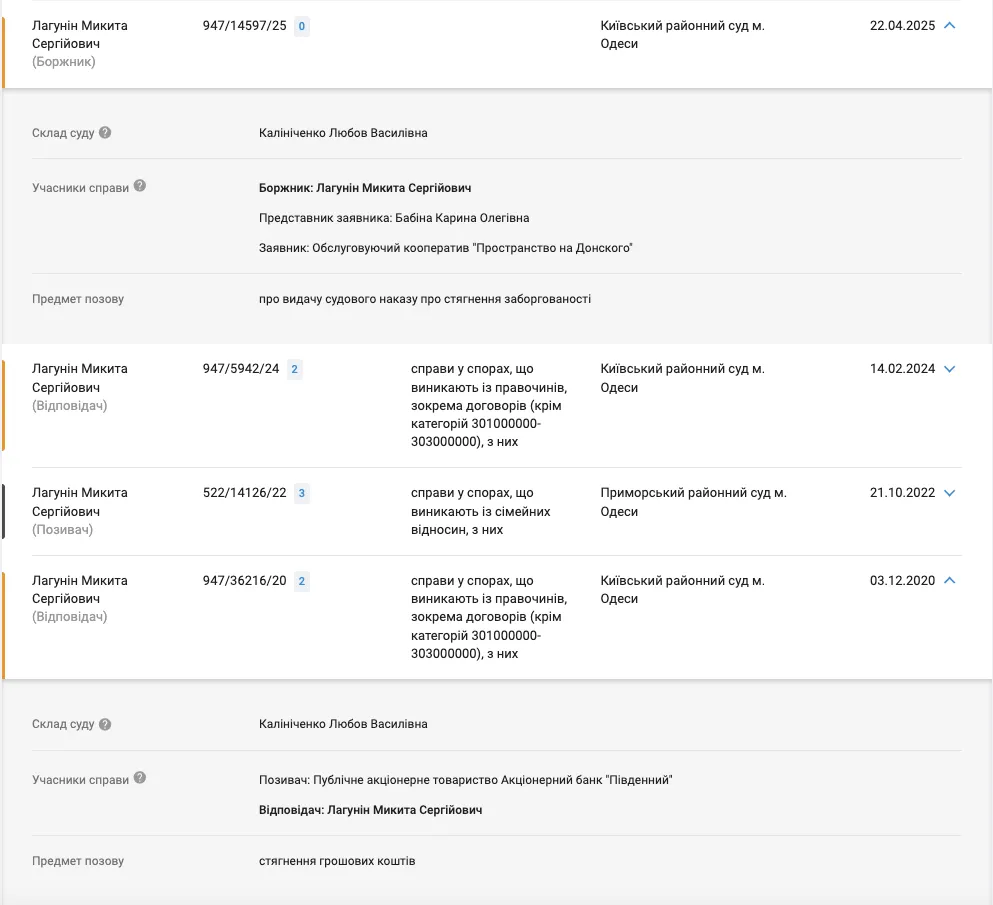Viewport: 993px width, 905px height.
Task: Open case number 947/14597/25
Action: [244, 26]
